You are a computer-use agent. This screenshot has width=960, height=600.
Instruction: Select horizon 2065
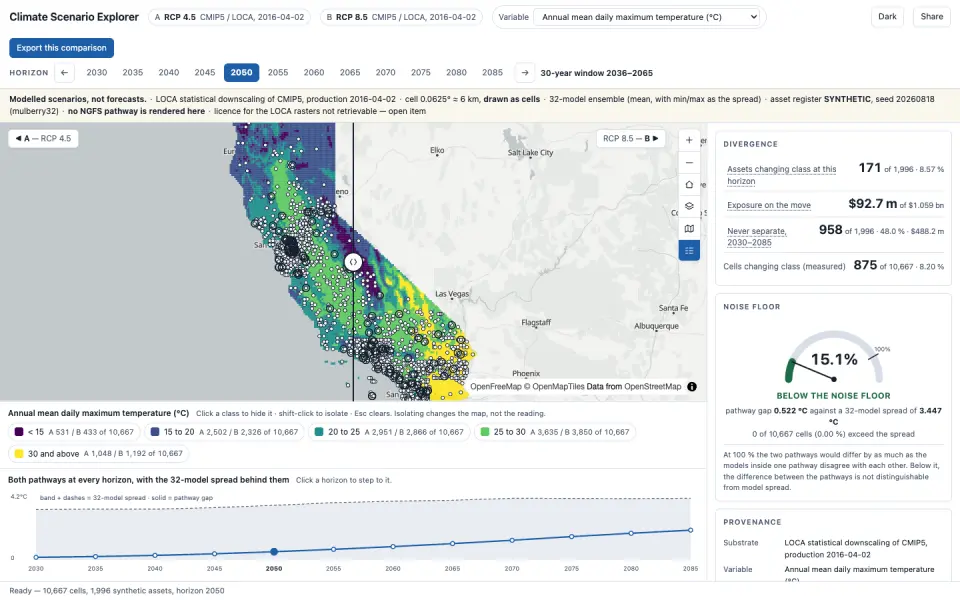coord(350,72)
